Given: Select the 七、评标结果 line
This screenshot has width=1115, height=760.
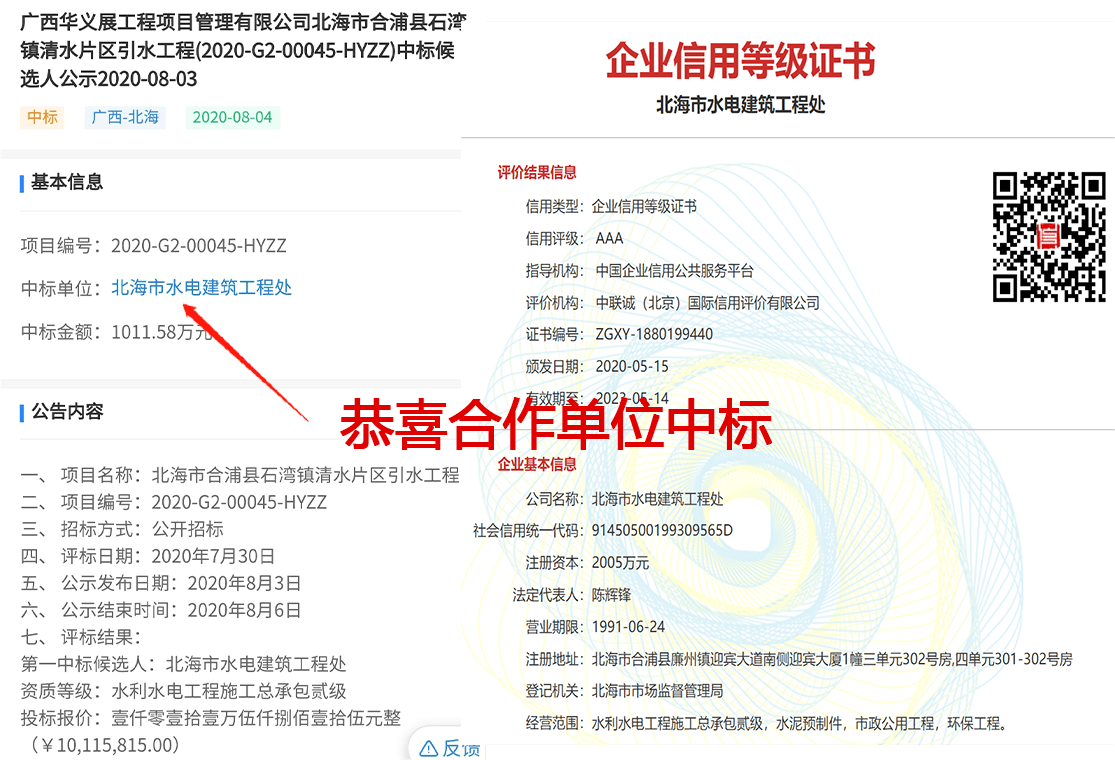Looking at the screenshot, I should (80, 637).
